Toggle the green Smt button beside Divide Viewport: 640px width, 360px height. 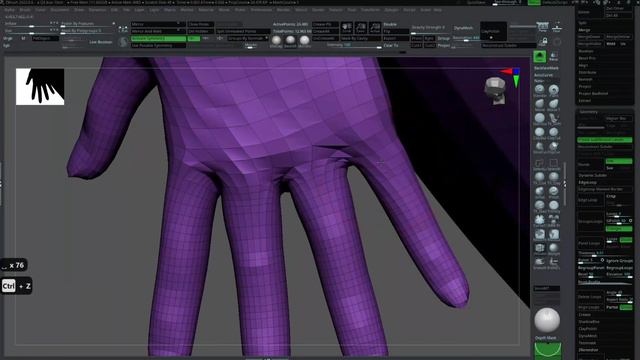(x=619, y=161)
